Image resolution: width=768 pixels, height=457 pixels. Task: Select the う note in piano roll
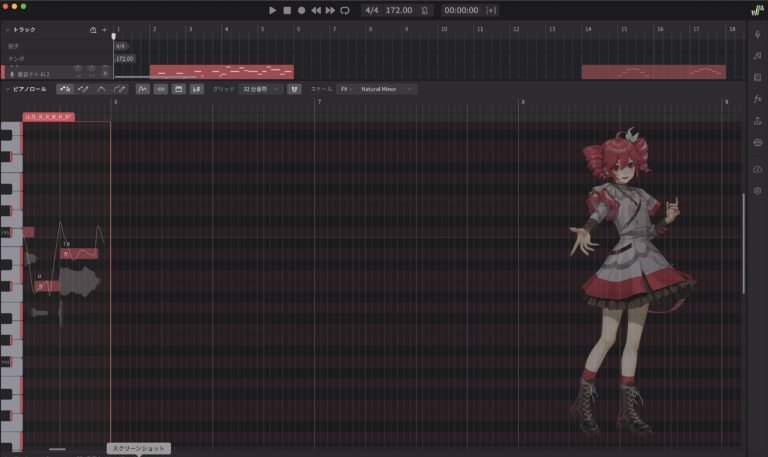48,286
